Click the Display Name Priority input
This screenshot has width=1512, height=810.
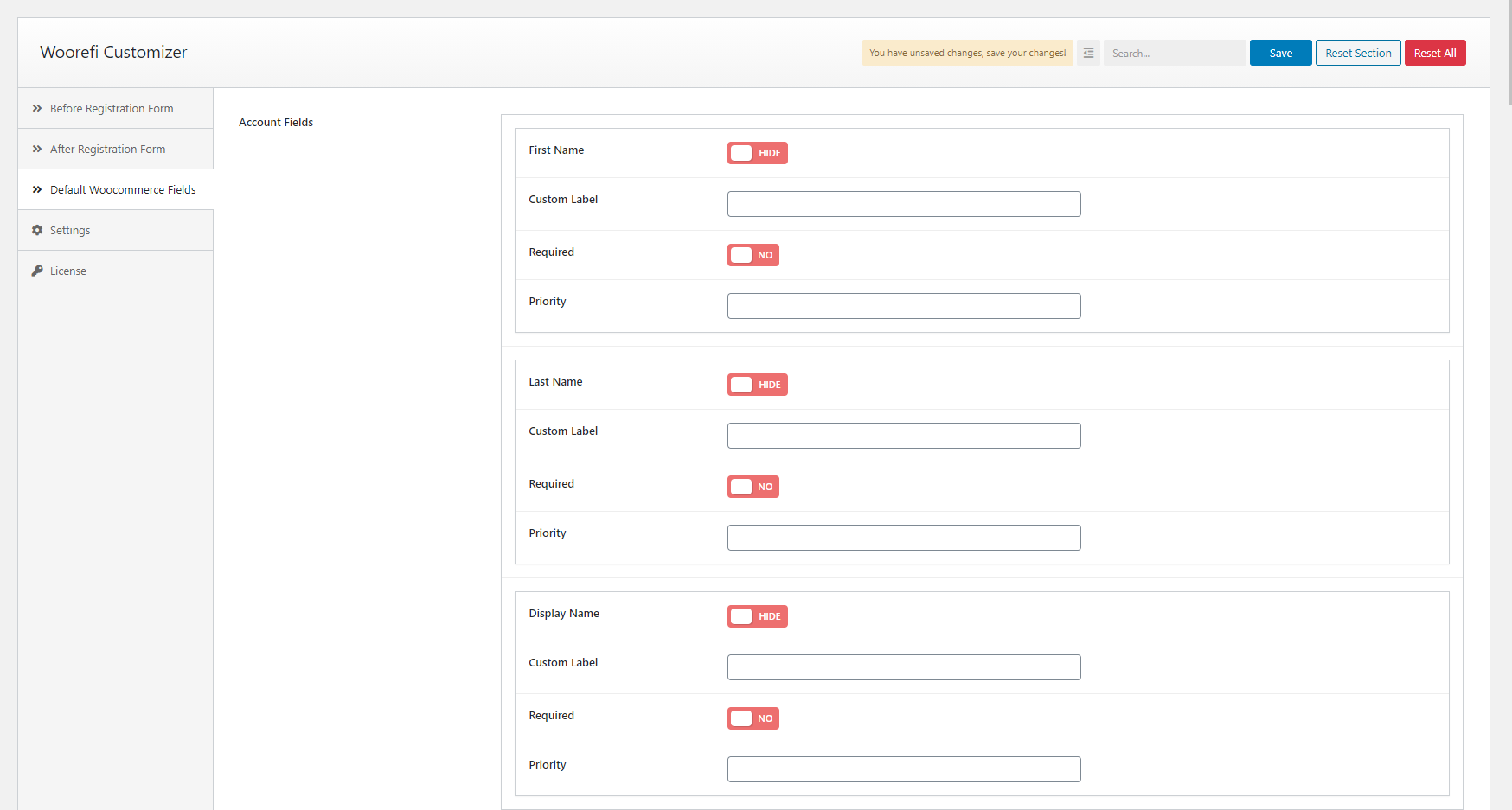tap(903, 769)
